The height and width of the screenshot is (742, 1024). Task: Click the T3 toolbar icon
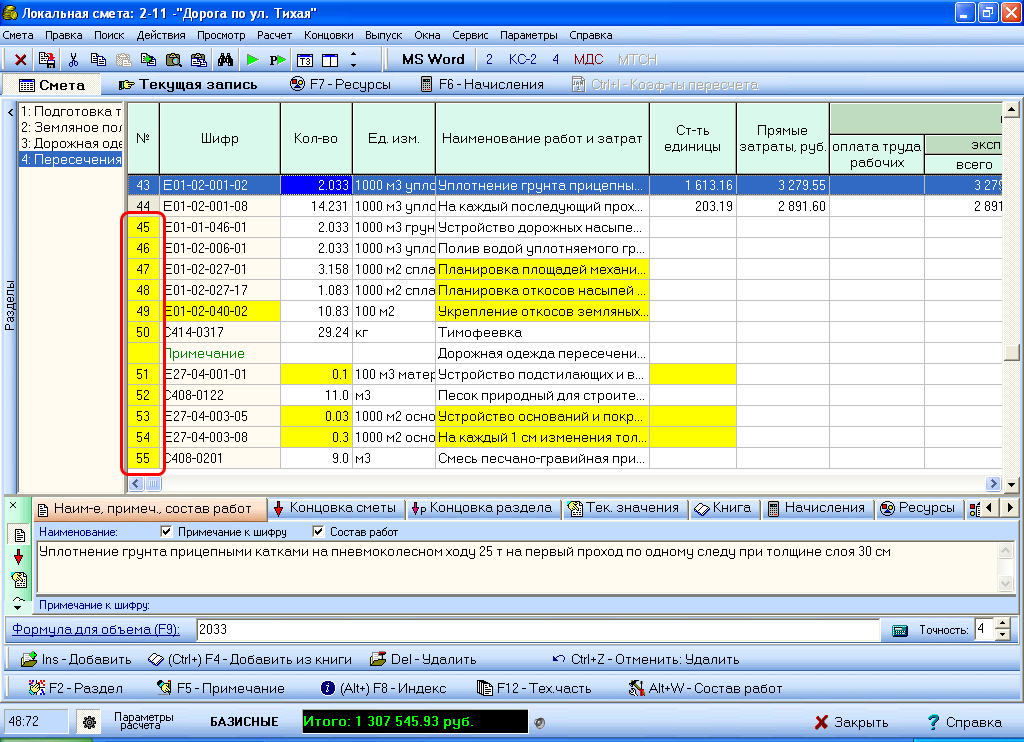[306, 60]
